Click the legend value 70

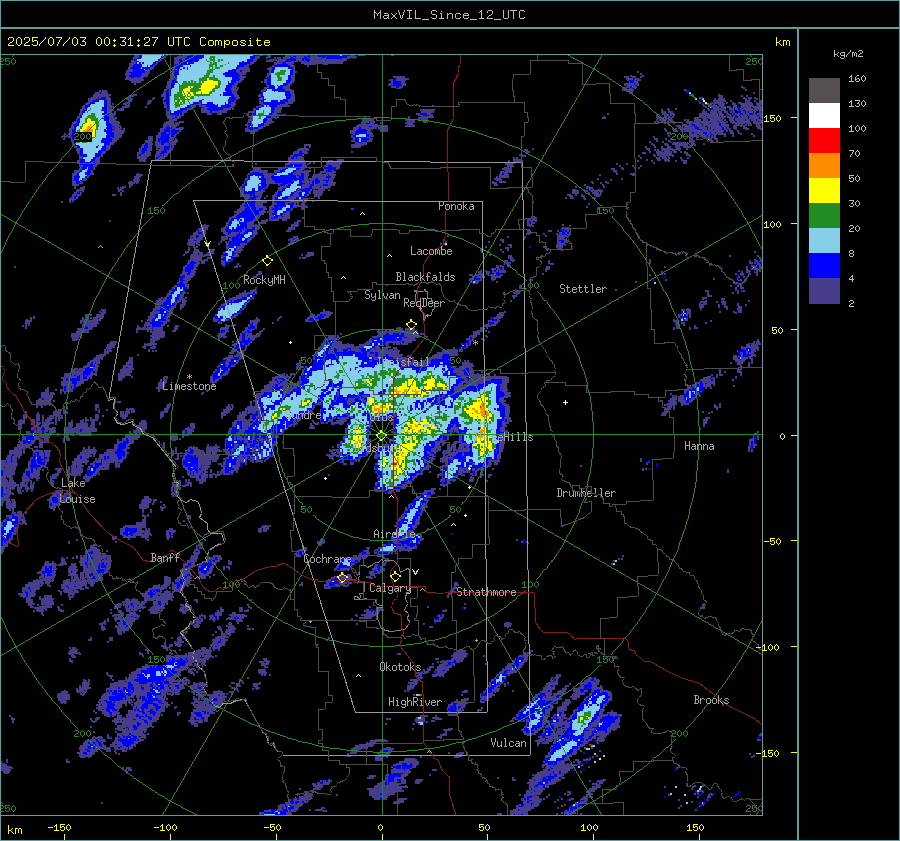coord(854,153)
